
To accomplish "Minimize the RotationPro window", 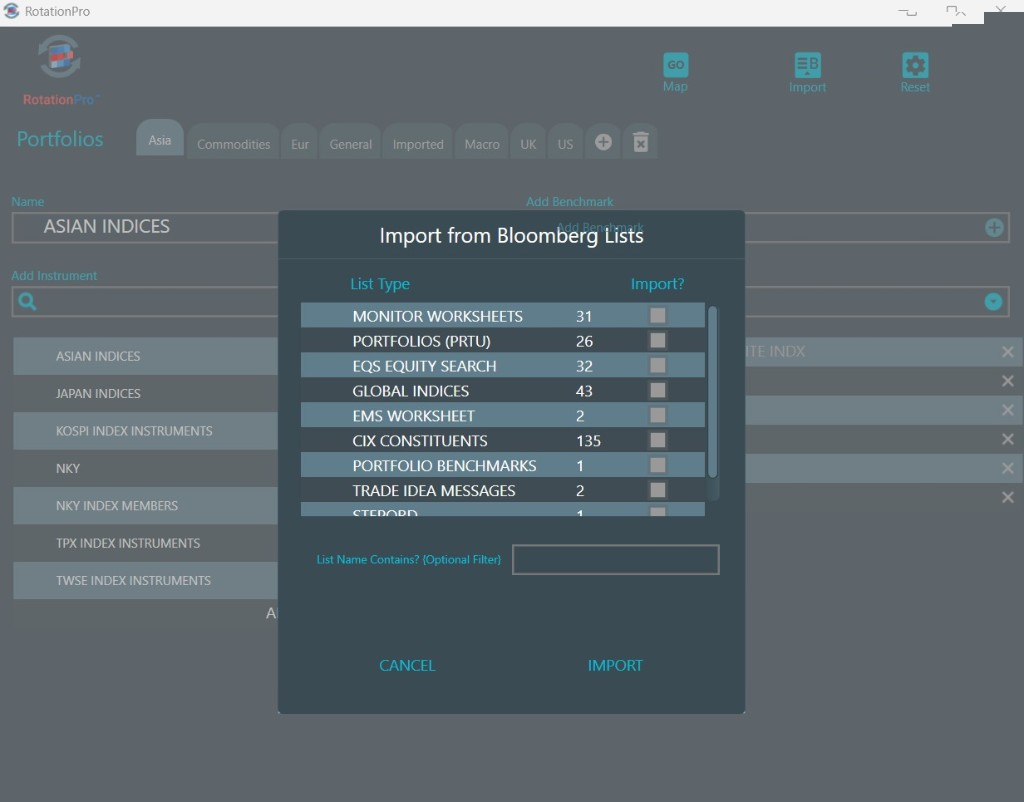I will click(908, 12).
